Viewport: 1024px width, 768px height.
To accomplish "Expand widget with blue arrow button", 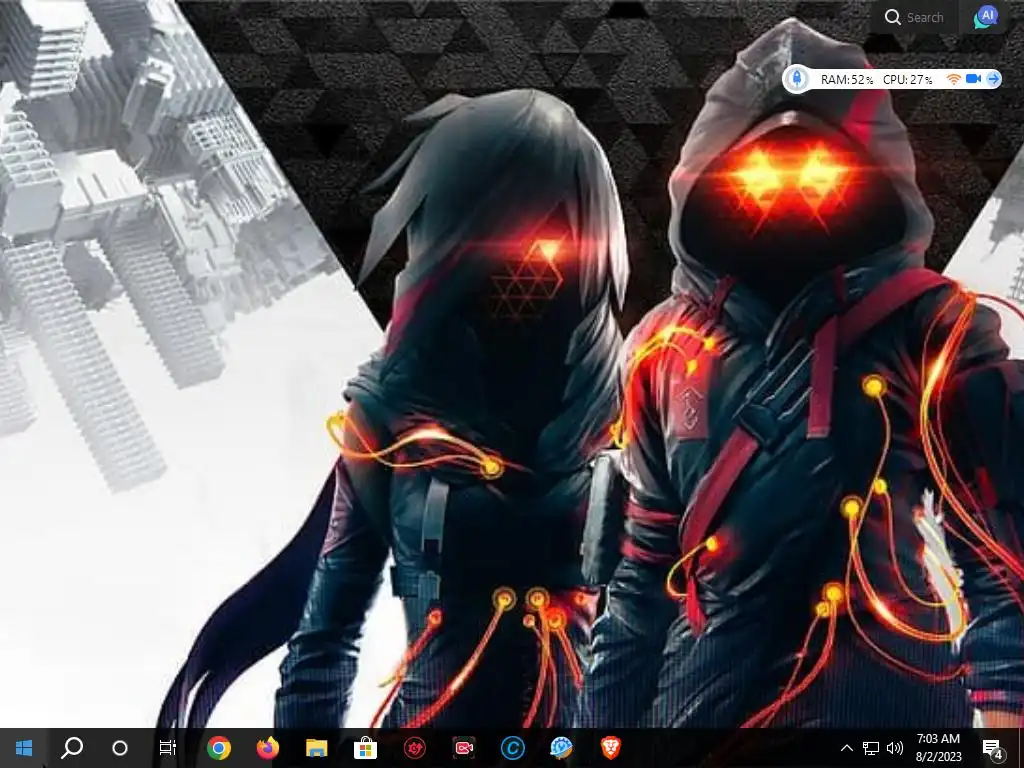I will coord(993,79).
